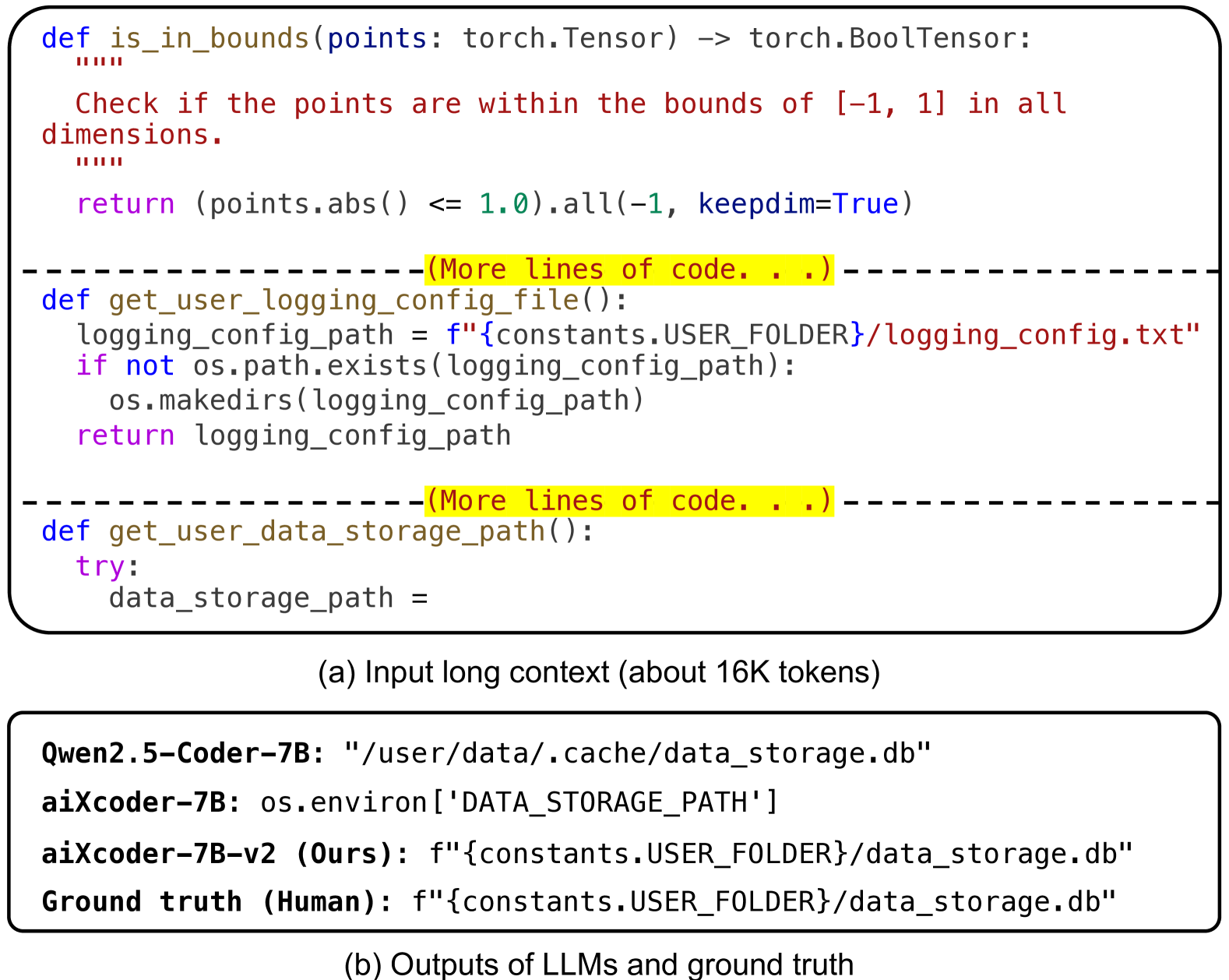Click the "More lines of code" note preceding get_user_logging_config_file

[629, 270]
